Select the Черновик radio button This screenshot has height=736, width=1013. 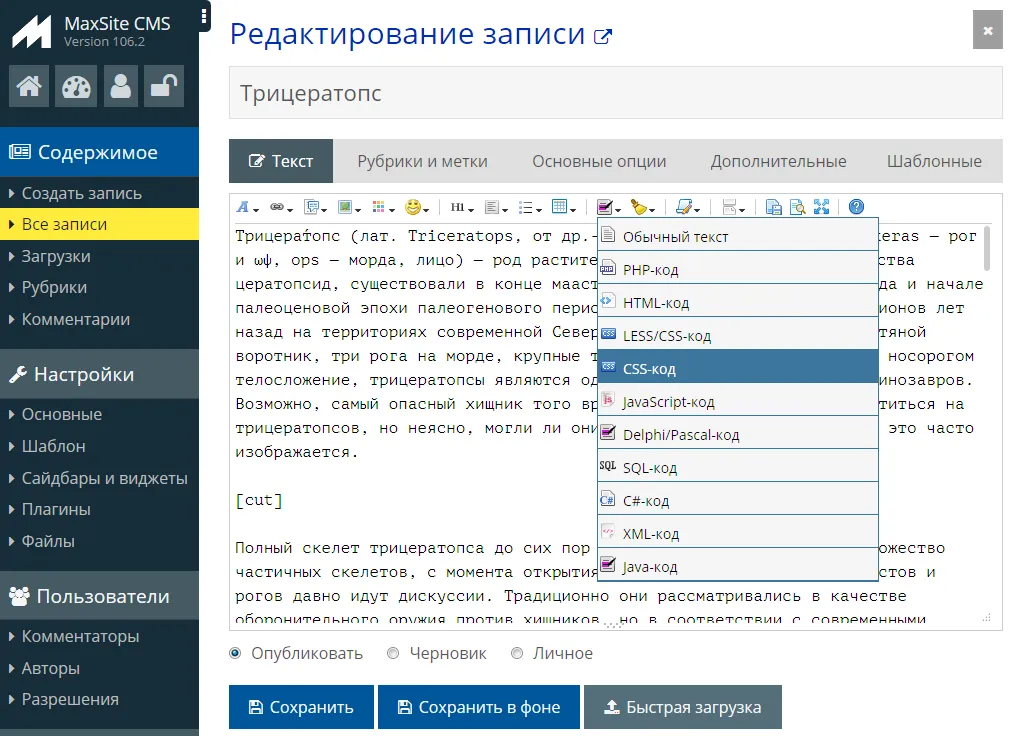click(393, 653)
